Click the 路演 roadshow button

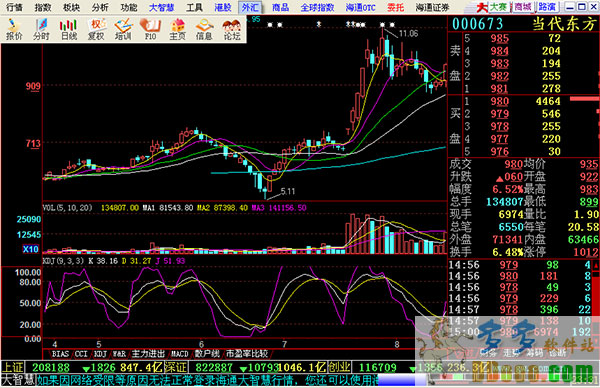click(x=548, y=7)
